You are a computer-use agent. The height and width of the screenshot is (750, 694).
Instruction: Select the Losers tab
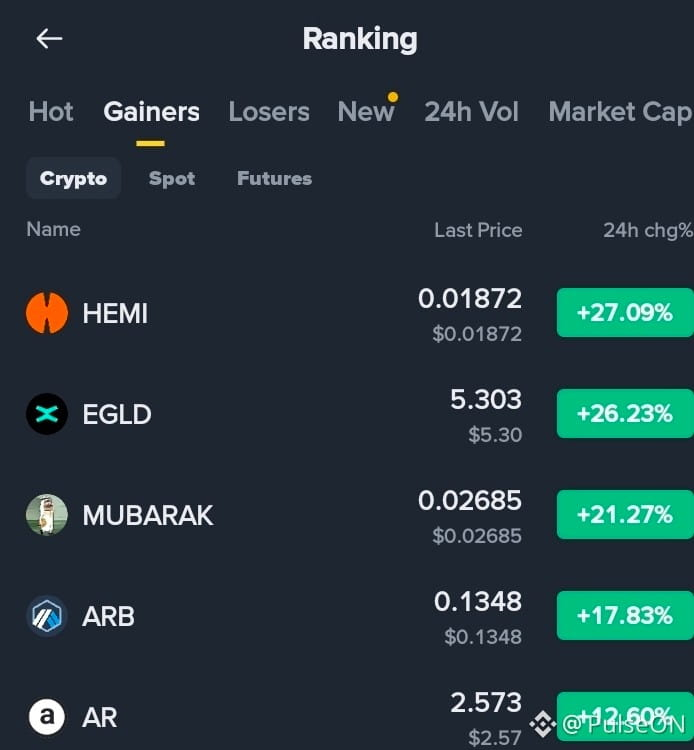pyautogui.click(x=269, y=112)
